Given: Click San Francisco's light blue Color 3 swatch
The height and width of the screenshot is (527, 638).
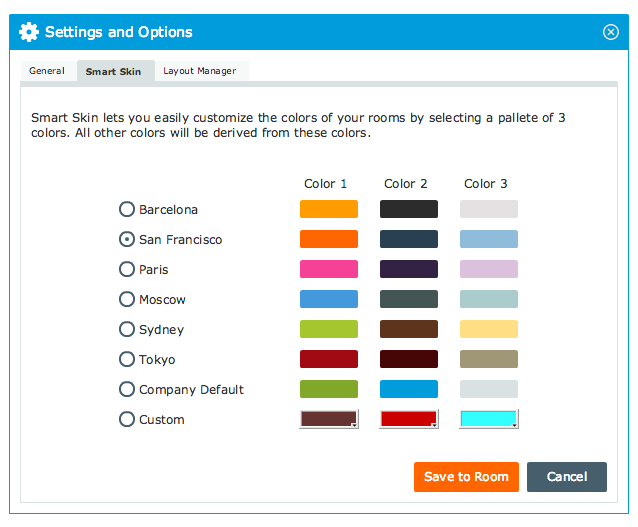Looking at the screenshot, I should 489,239.
